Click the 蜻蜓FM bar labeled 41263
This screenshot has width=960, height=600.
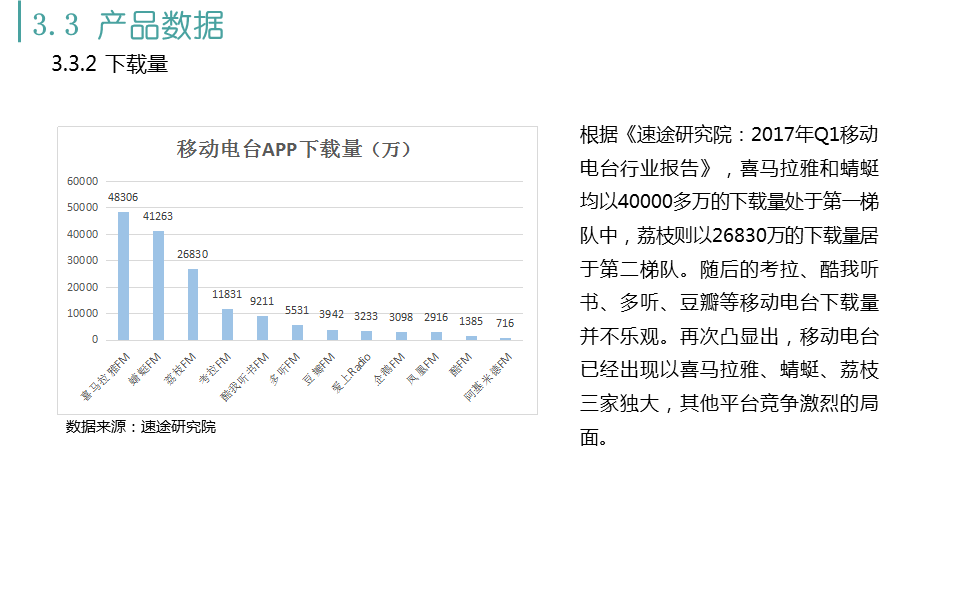click(x=158, y=285)
